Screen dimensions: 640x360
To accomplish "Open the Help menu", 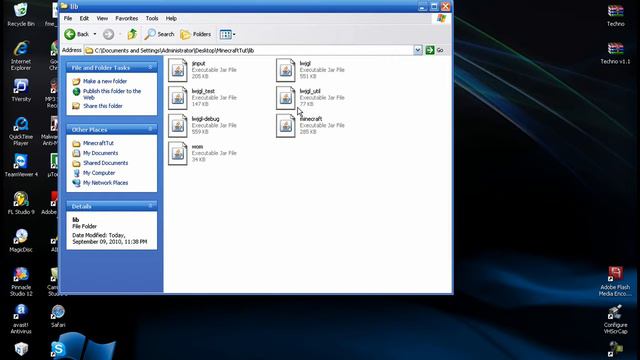I will click(171, 18).
